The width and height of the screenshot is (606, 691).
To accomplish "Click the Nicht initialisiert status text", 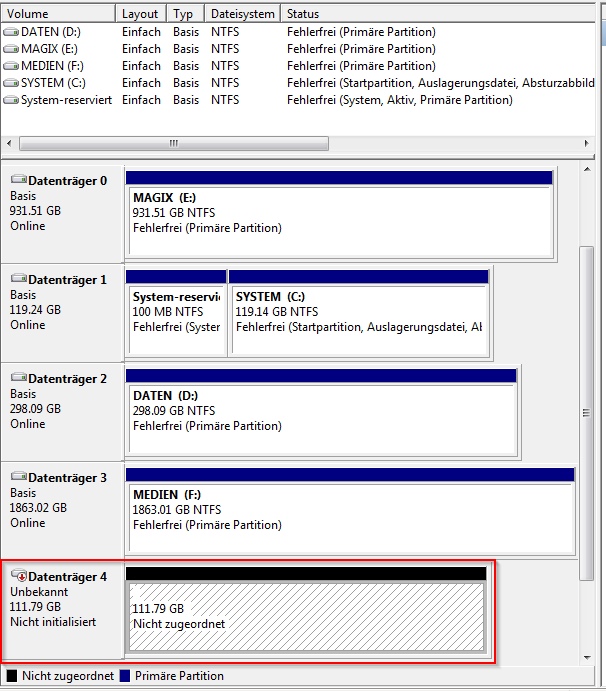I will point(53,622).
